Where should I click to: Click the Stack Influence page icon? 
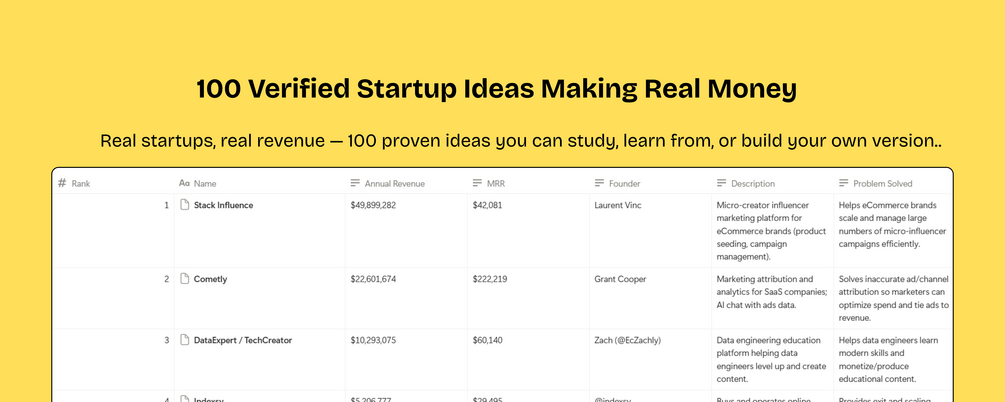(x=185, y=205)
